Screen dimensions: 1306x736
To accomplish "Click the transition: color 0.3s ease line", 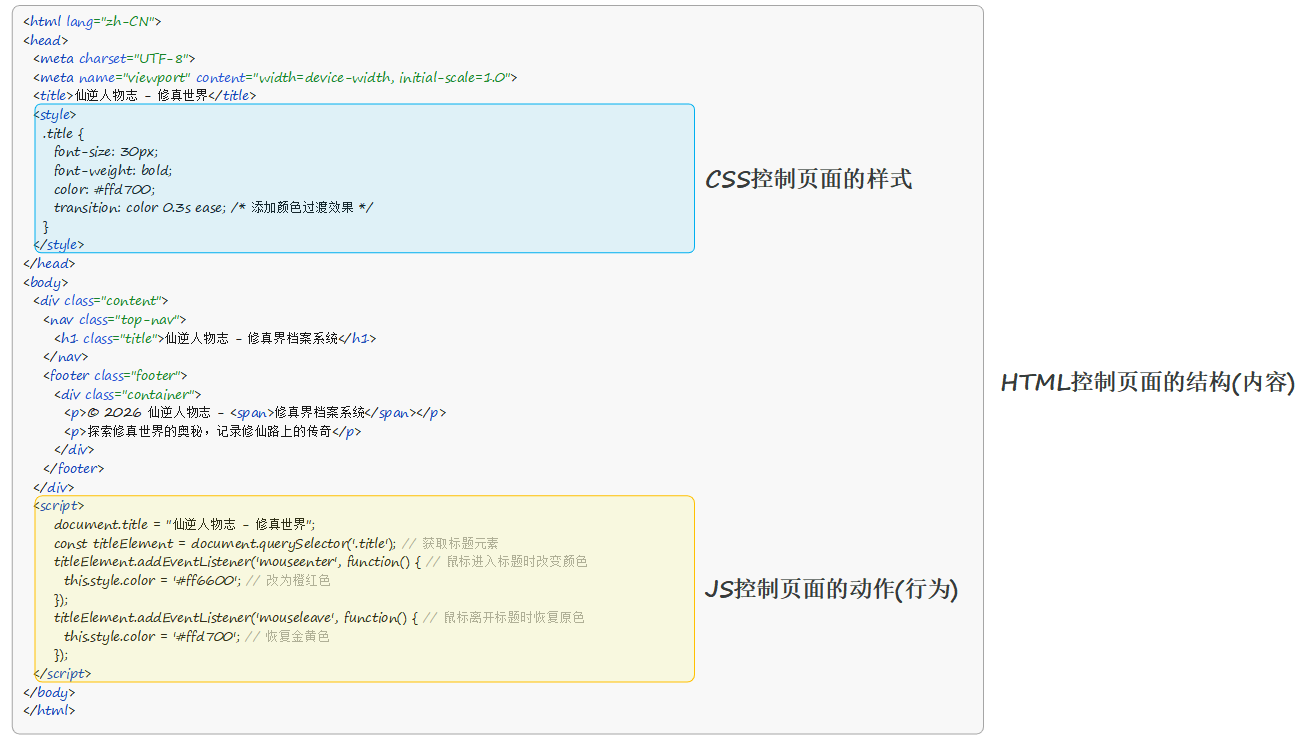I will [214, 208].
